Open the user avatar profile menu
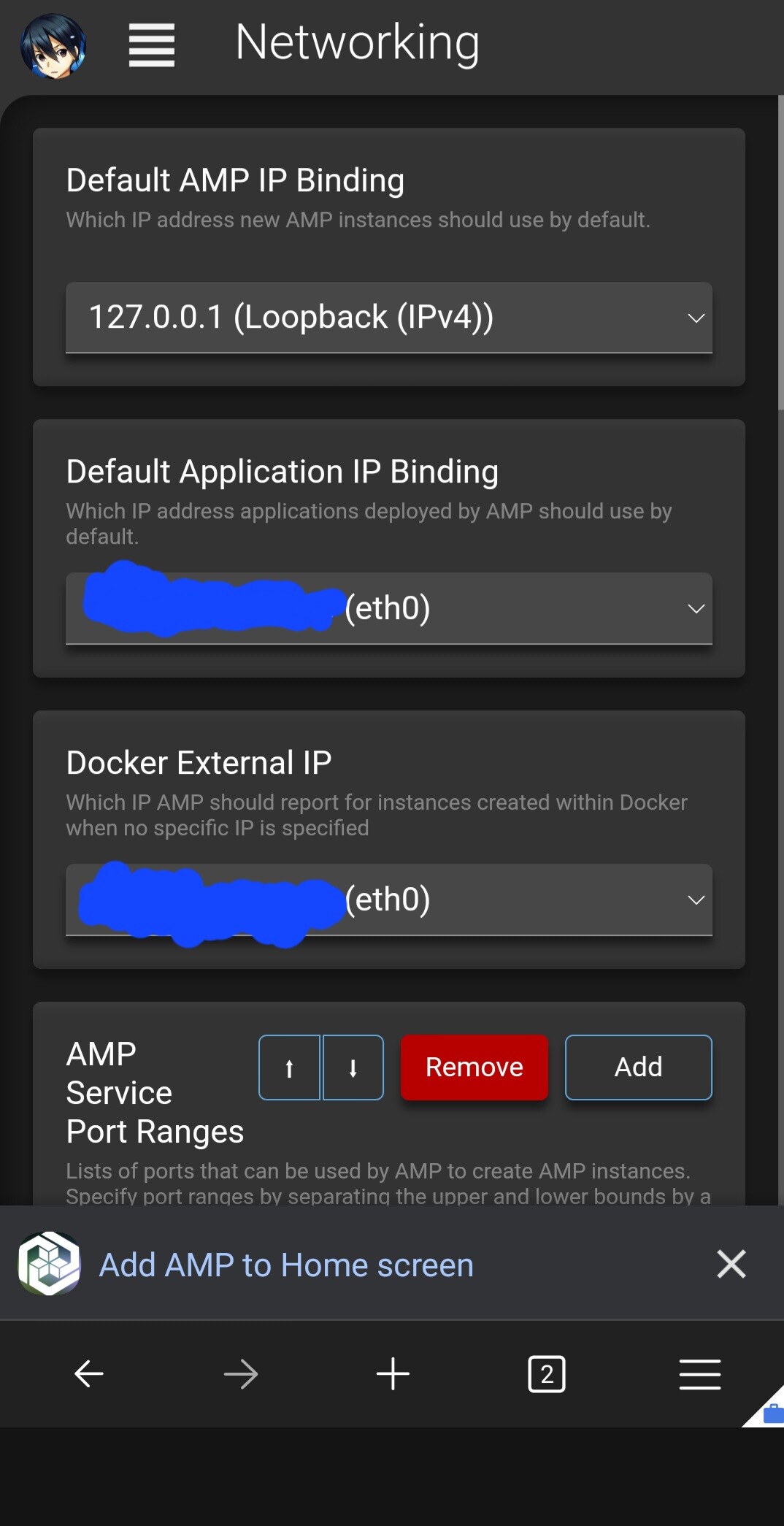The height and width of the screenshot is (1526, 784). point(53,46)
